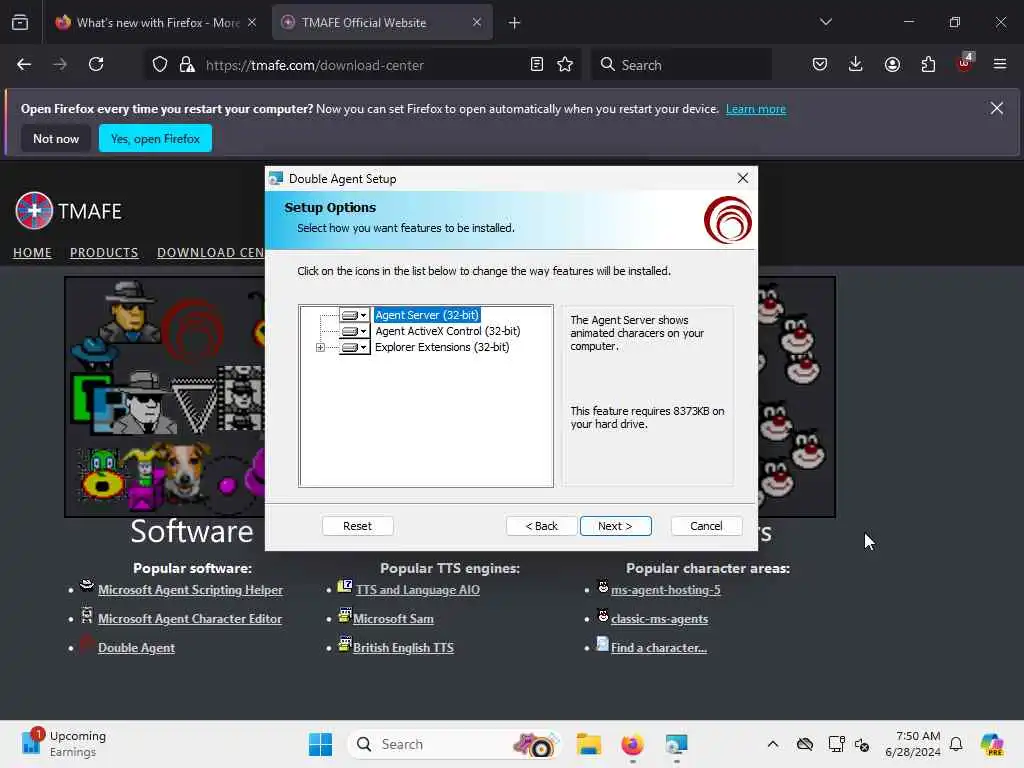Open the Agent ActiveX Control install dropdown
The image size is (1024, 768).
355,331
